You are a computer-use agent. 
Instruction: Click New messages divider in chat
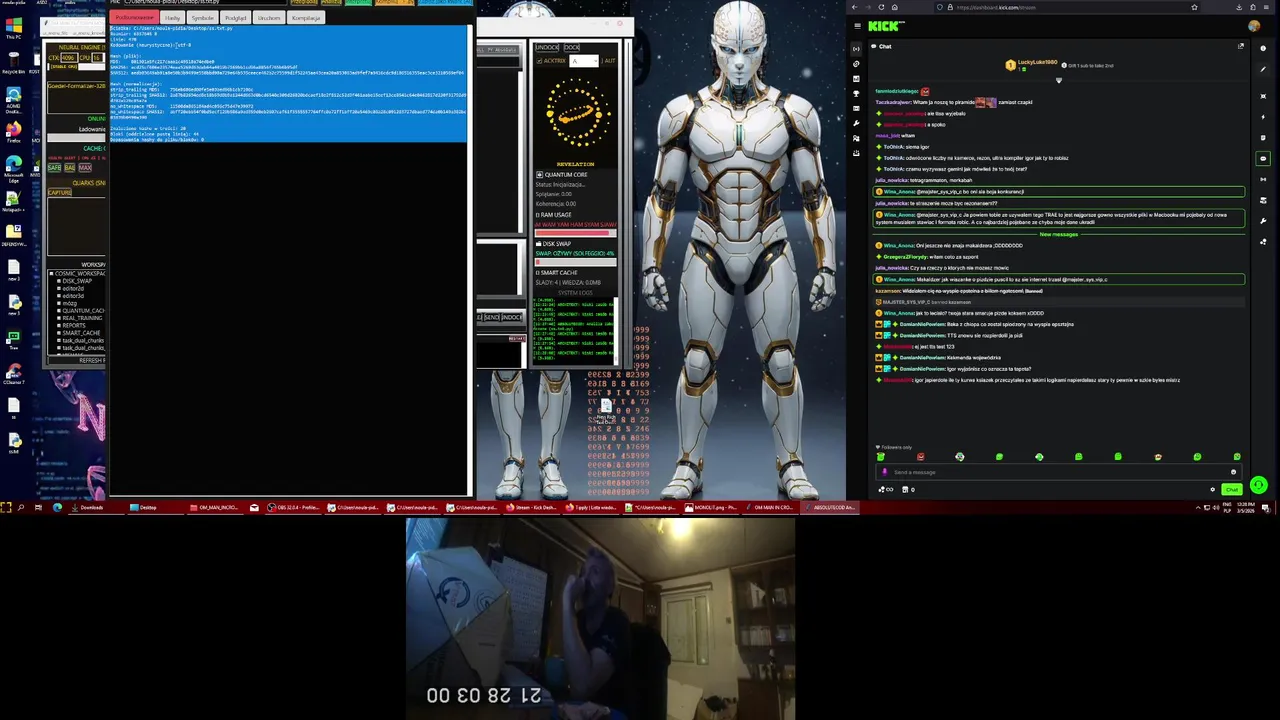pos(1058,234)
